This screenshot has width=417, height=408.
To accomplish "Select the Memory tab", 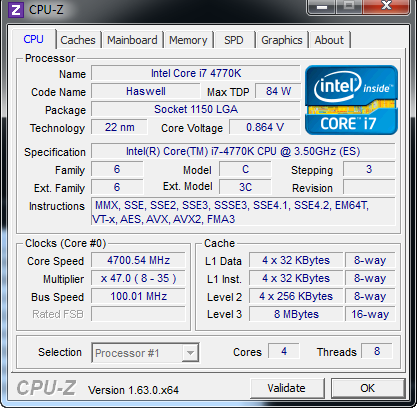I will tap(188, 40).
